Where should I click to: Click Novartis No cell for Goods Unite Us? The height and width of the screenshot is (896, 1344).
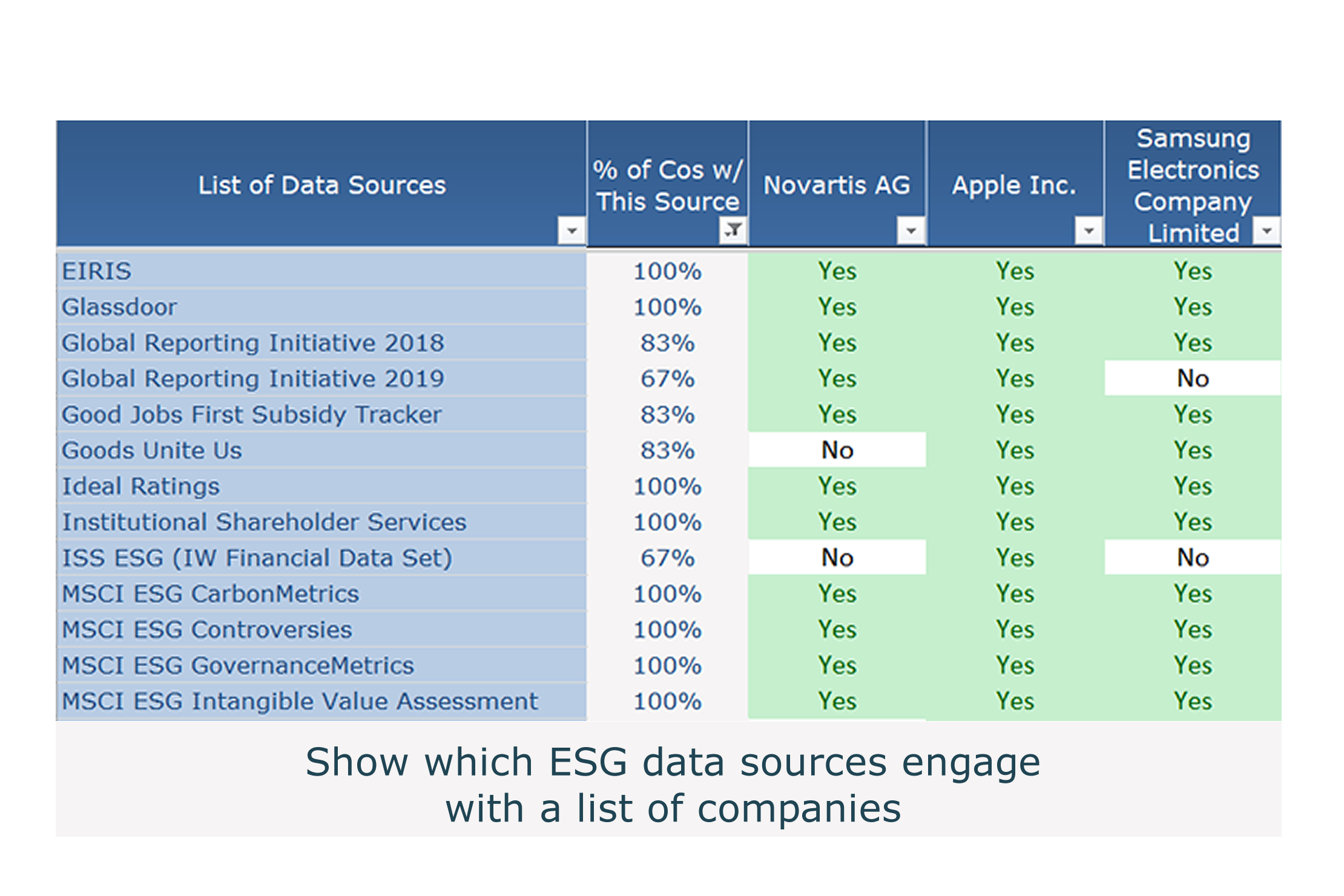click(837, 450)
